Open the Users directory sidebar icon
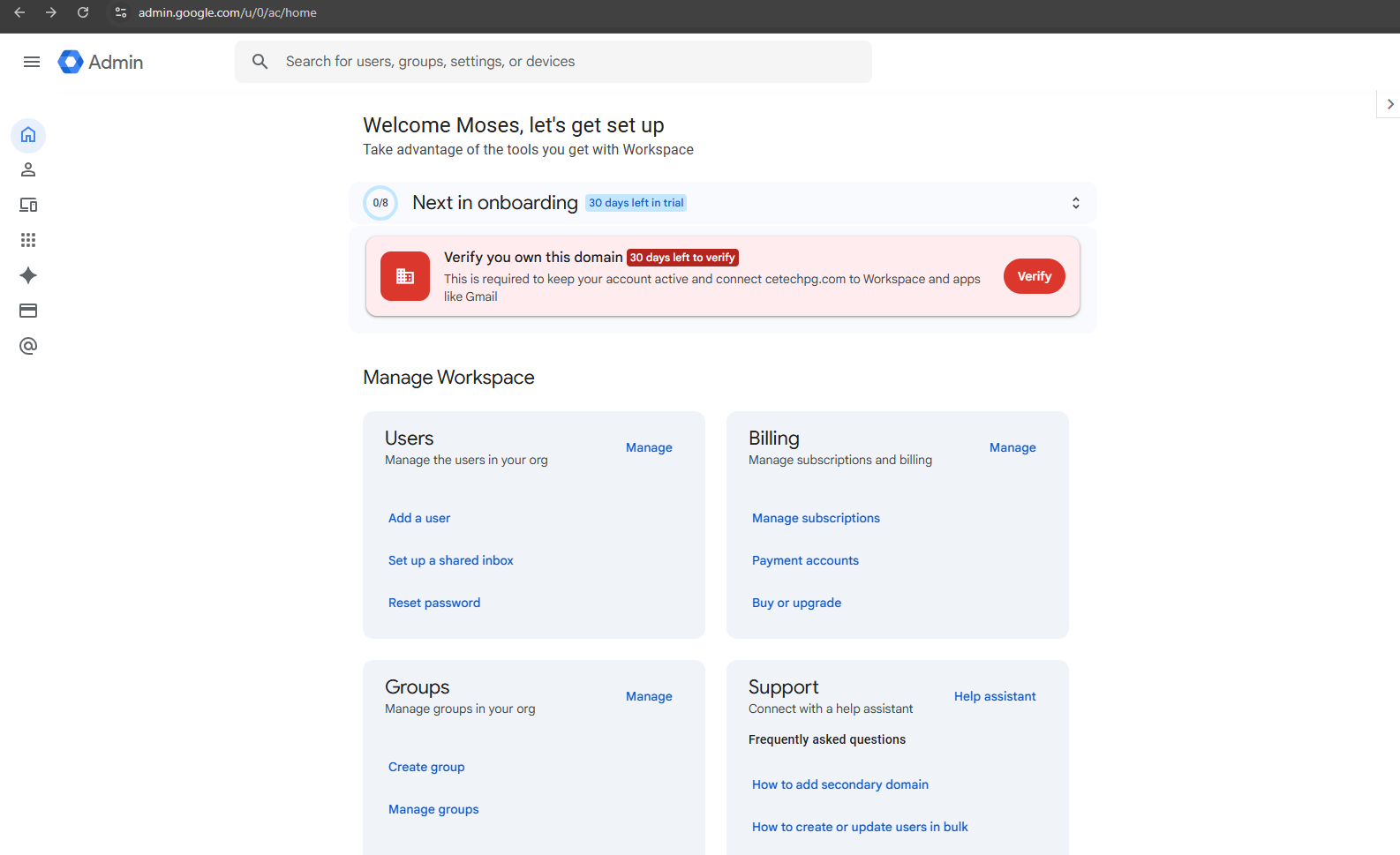 pos(28,170)
